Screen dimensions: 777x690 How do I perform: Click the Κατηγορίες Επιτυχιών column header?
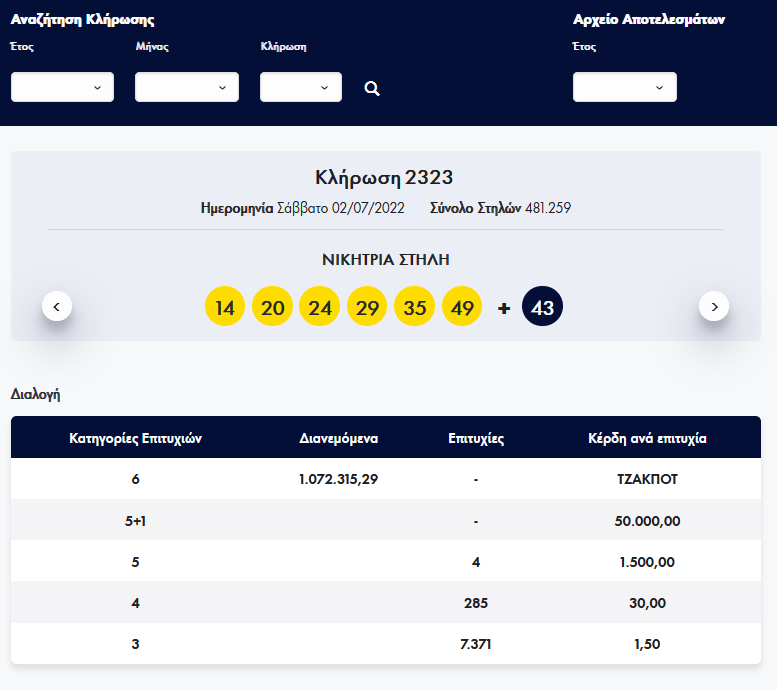136,438
